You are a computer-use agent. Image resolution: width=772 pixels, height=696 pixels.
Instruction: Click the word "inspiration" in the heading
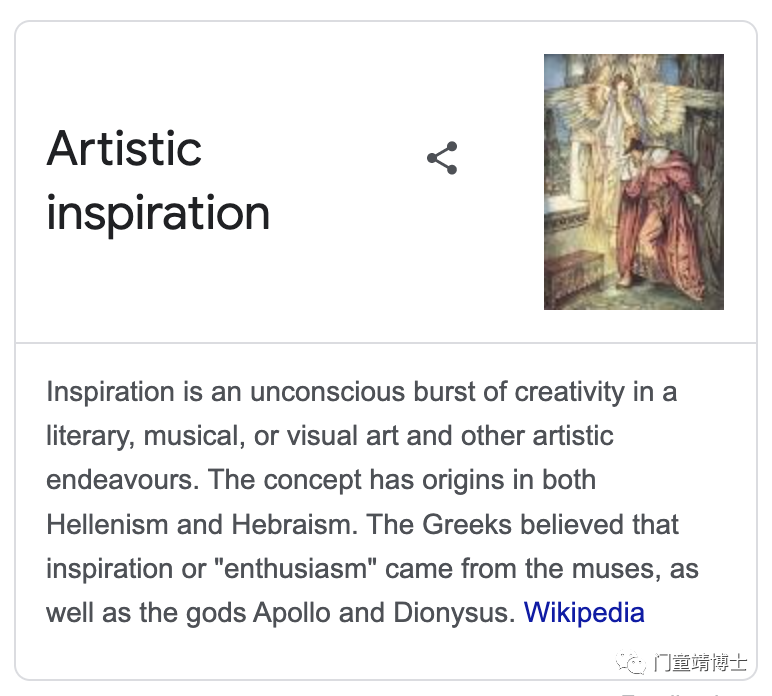pos(158,213)
